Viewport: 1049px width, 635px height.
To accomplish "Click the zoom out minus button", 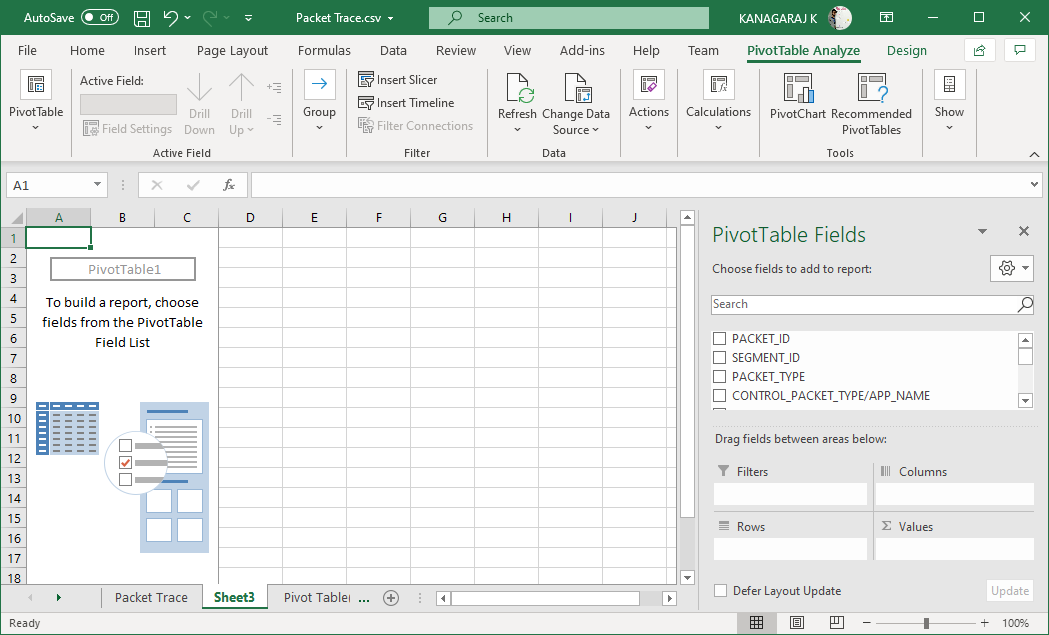I will 866,623.
